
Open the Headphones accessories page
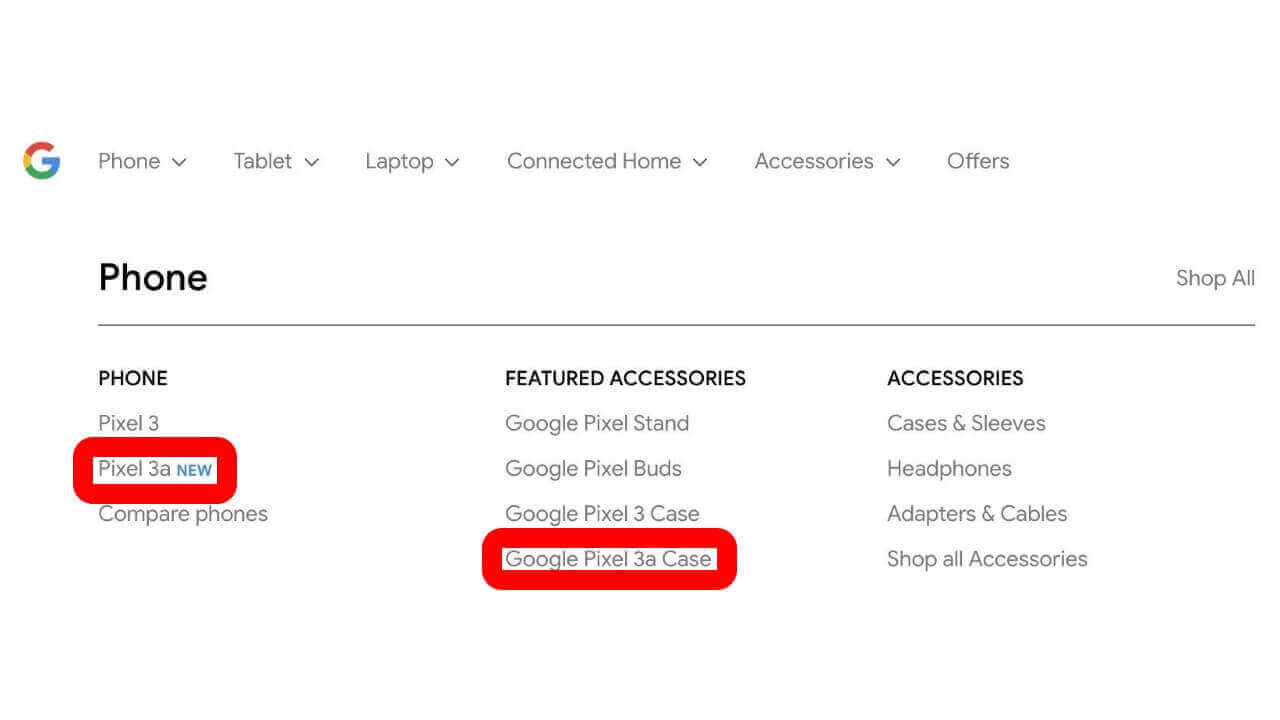pos(949,468)
